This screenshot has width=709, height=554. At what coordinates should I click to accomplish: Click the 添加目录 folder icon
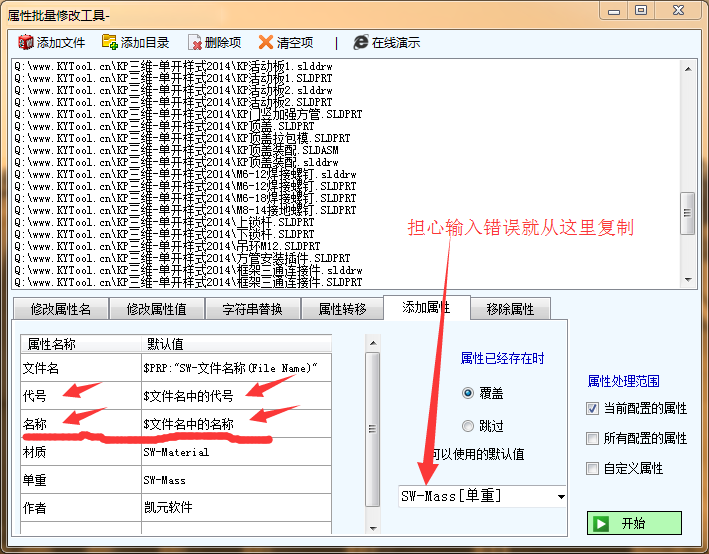coord(110,42)
